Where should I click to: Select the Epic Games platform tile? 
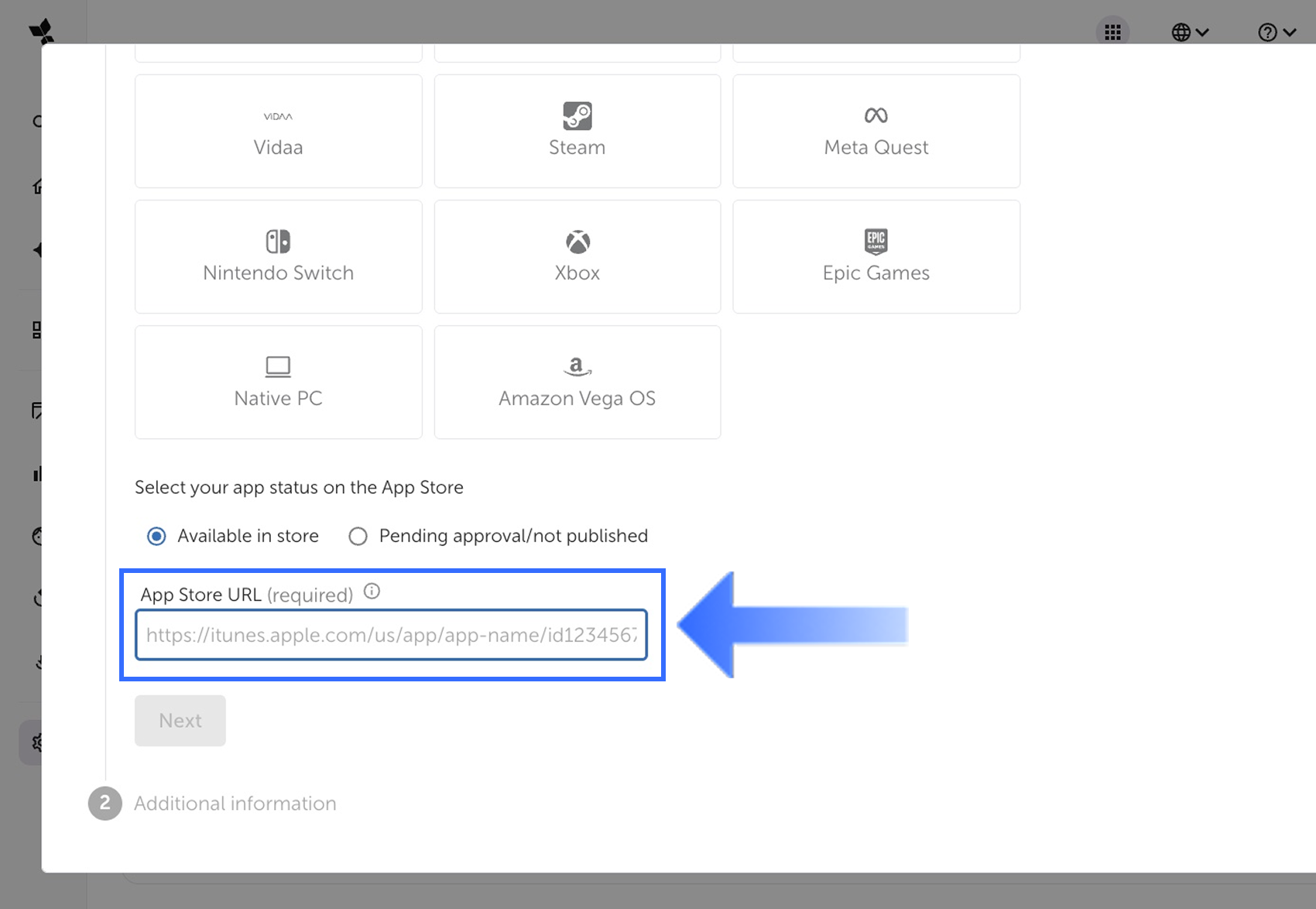point(876,256)
